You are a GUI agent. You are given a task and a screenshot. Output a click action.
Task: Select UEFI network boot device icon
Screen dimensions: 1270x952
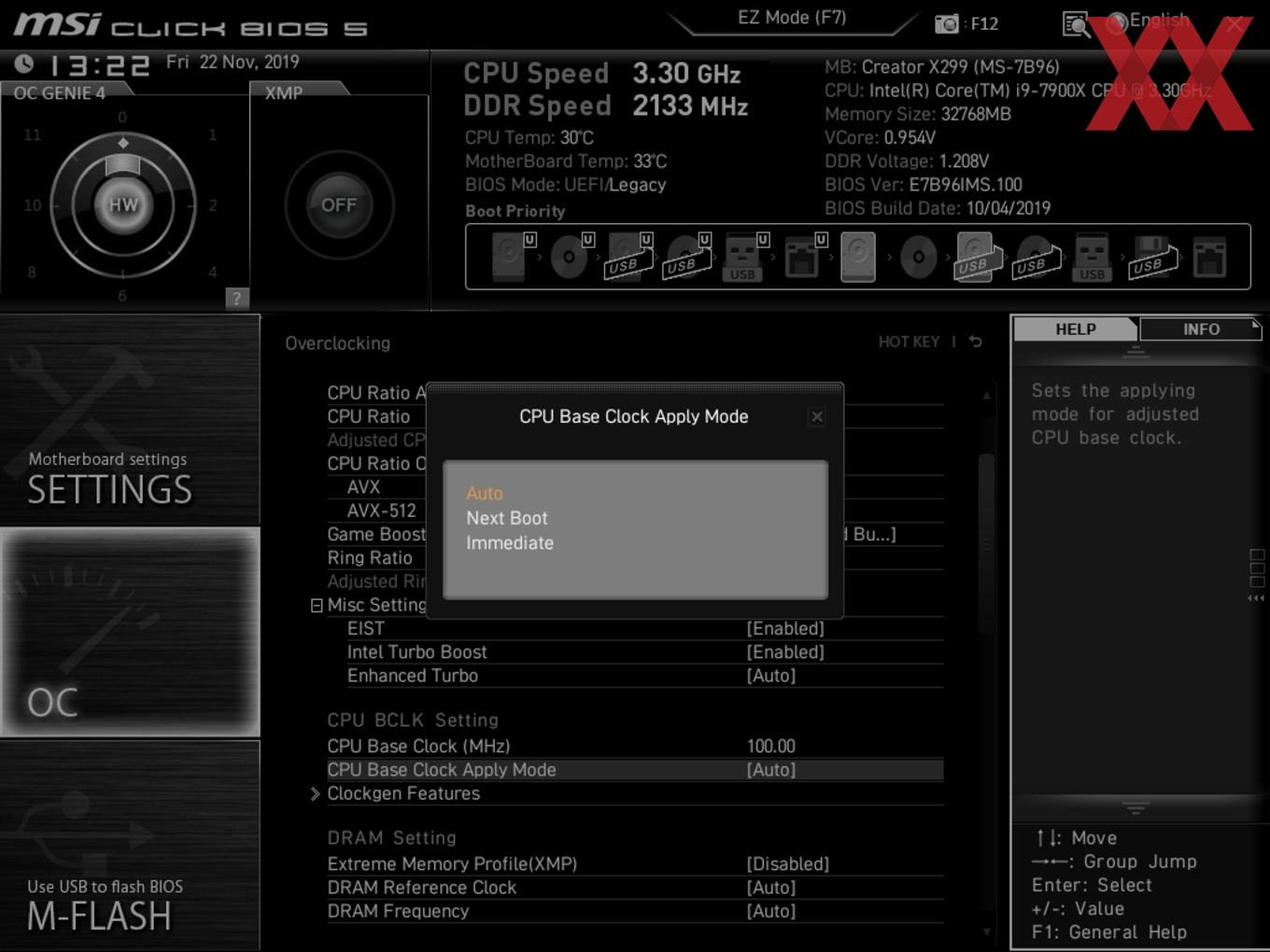coord(803,256)
